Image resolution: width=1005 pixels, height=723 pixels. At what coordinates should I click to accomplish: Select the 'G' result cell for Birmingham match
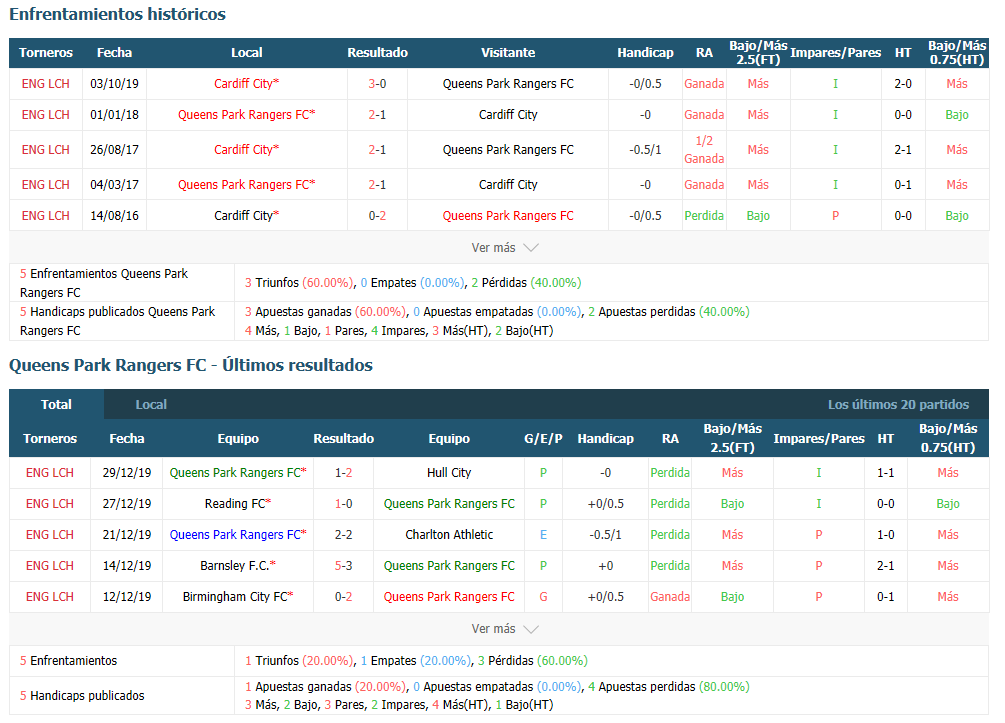click(x=544, y=597)
